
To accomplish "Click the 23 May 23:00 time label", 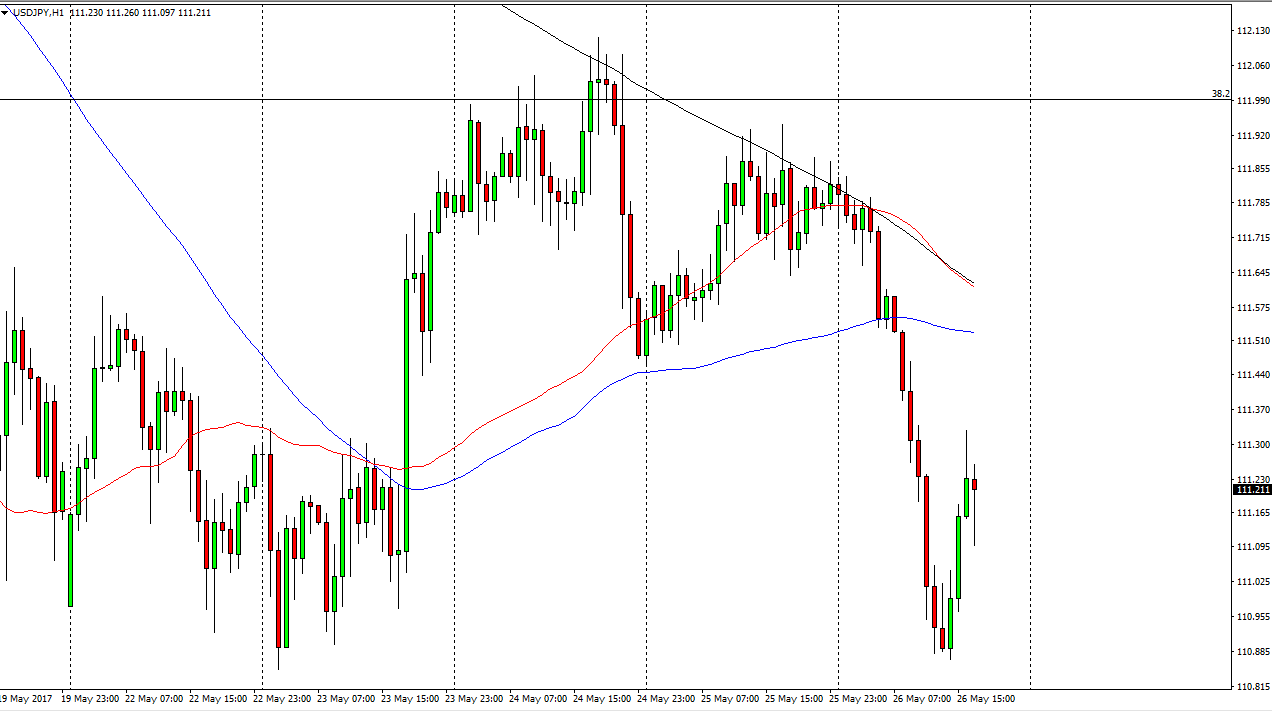I will click(475, 698).
